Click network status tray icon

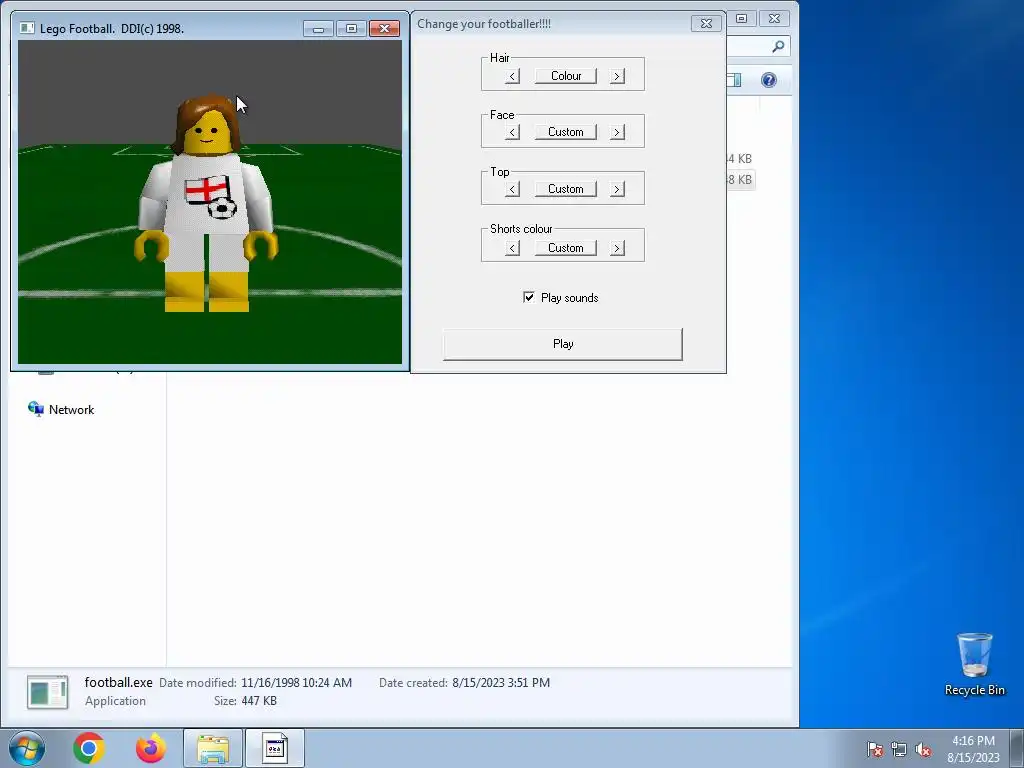point(899,750)
